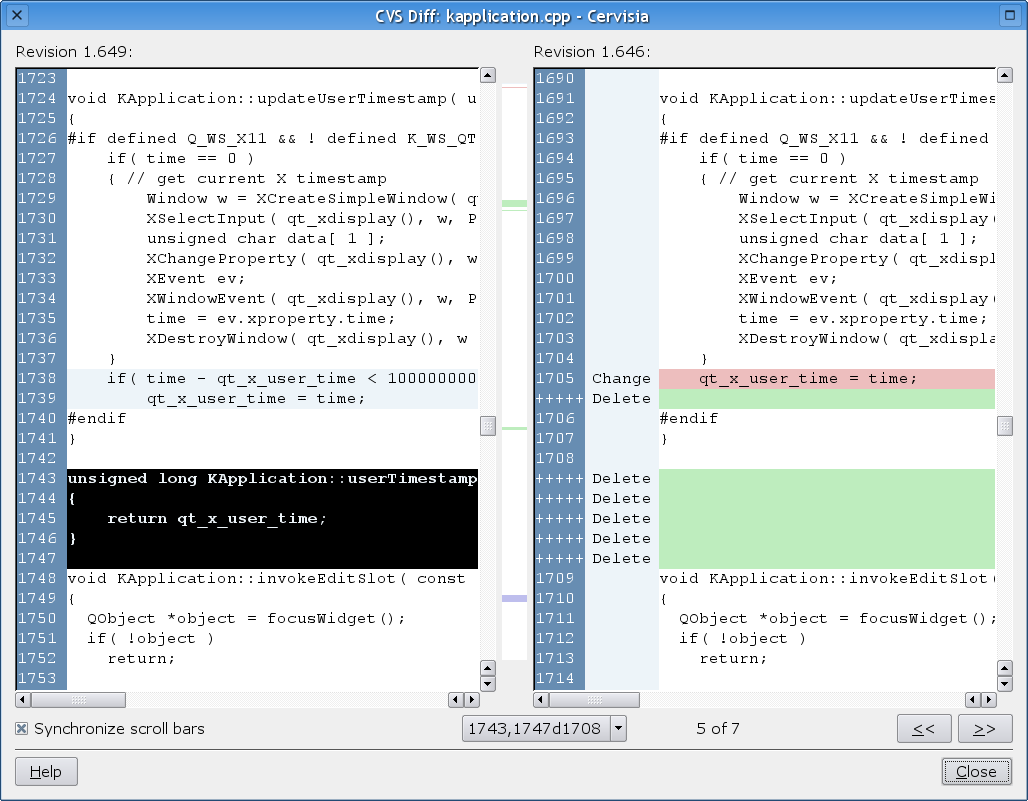Open the Help button
This screenshot has height=801, width=1028.
(x=46, y=771)
